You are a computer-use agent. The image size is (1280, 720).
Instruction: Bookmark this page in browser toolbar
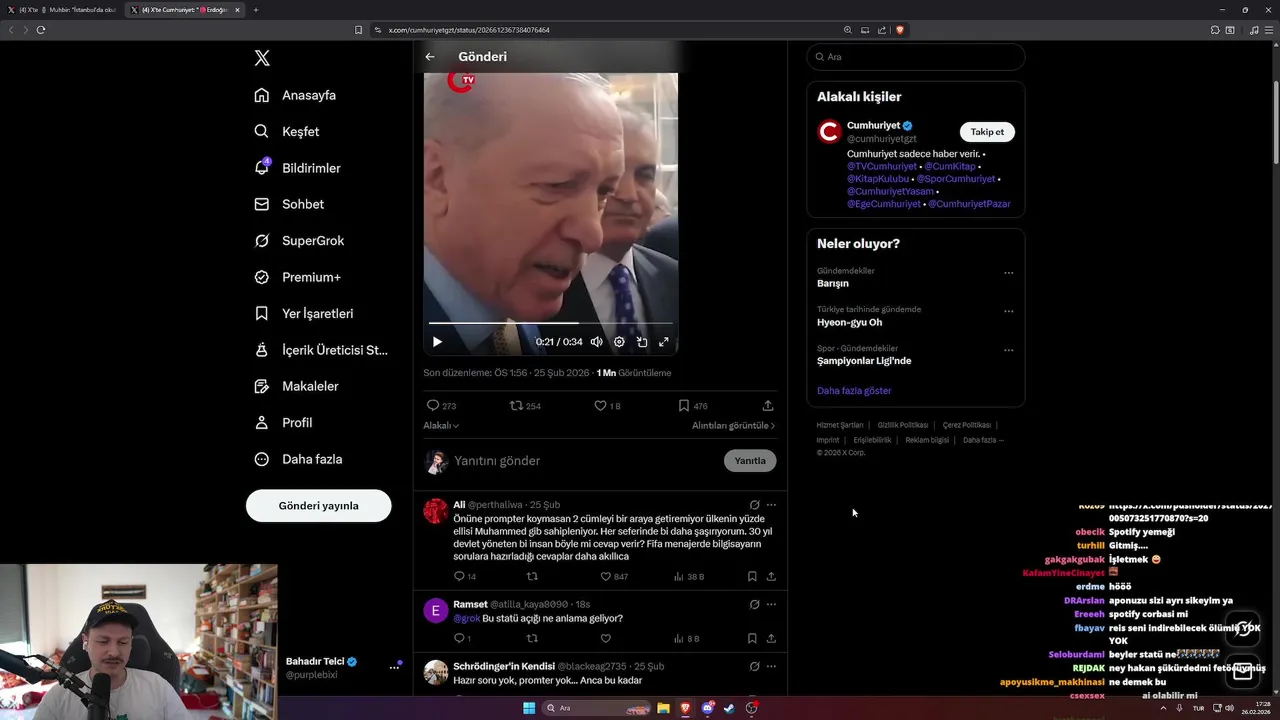[x=359, y=30]
